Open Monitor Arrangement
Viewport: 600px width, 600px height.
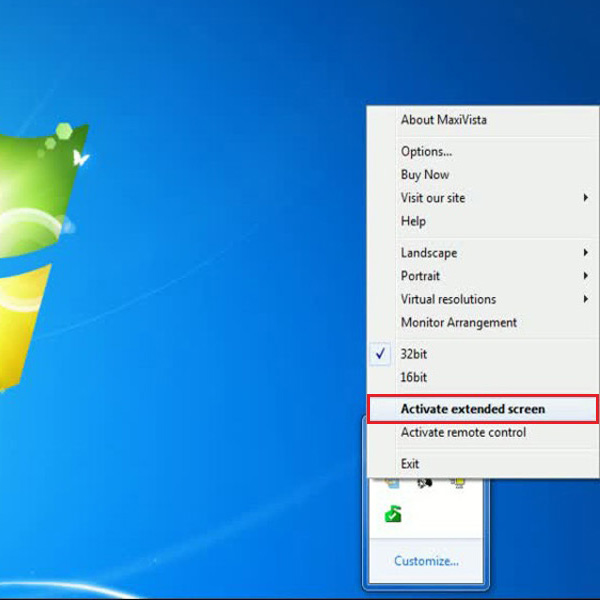pyautogui.click(x=483, y=323)
